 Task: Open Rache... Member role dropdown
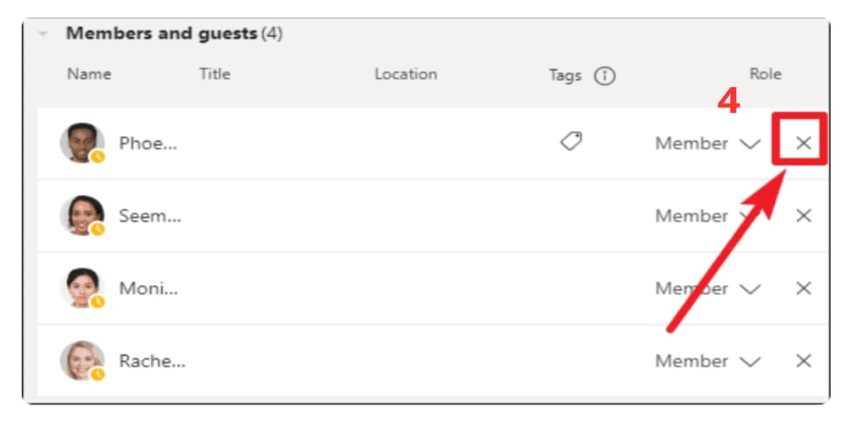[707, 361]
